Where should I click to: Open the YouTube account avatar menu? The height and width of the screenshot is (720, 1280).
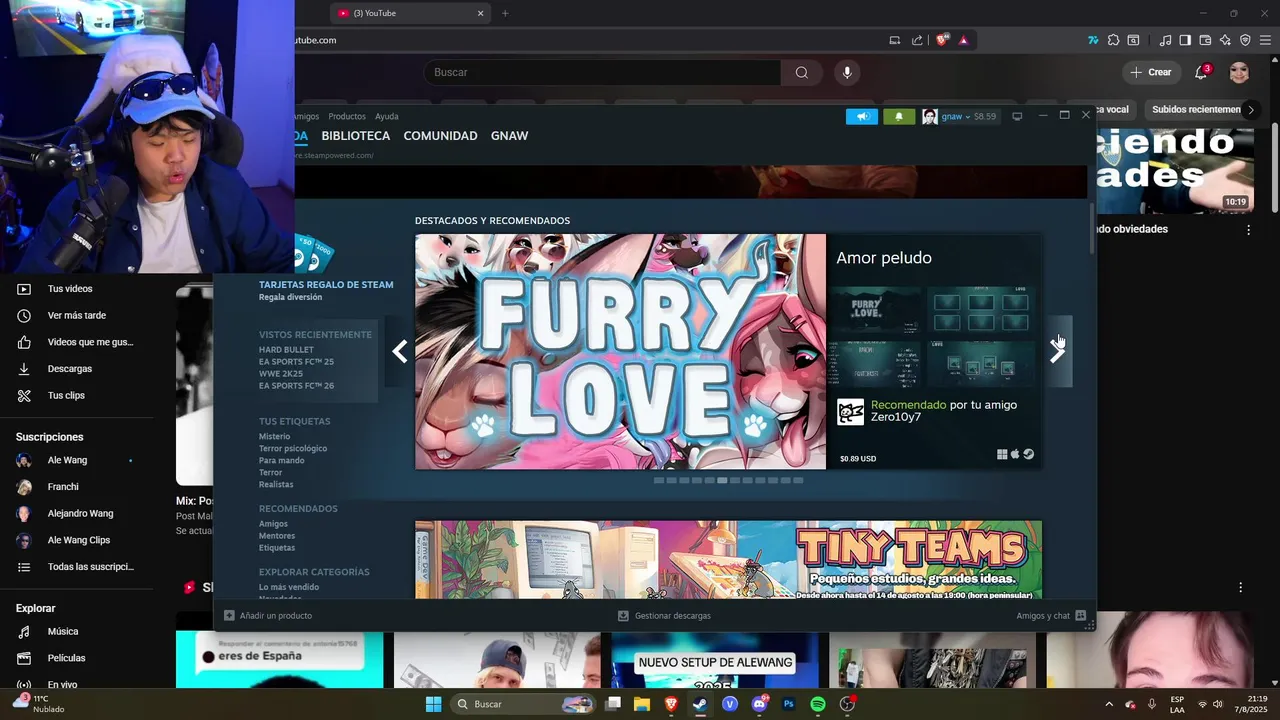1239,72
